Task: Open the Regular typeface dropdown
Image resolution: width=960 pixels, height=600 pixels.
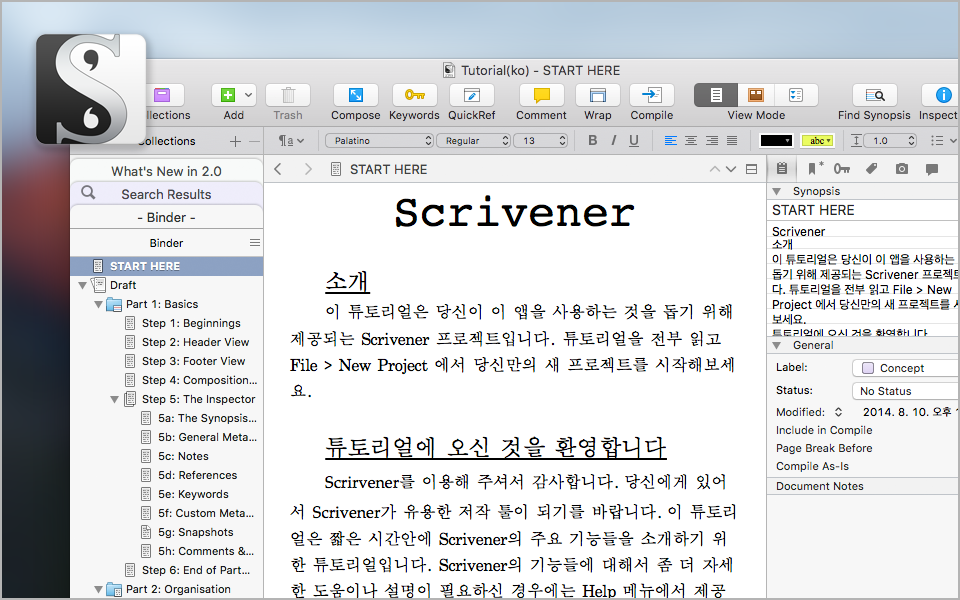Action: tap(473, 141)
